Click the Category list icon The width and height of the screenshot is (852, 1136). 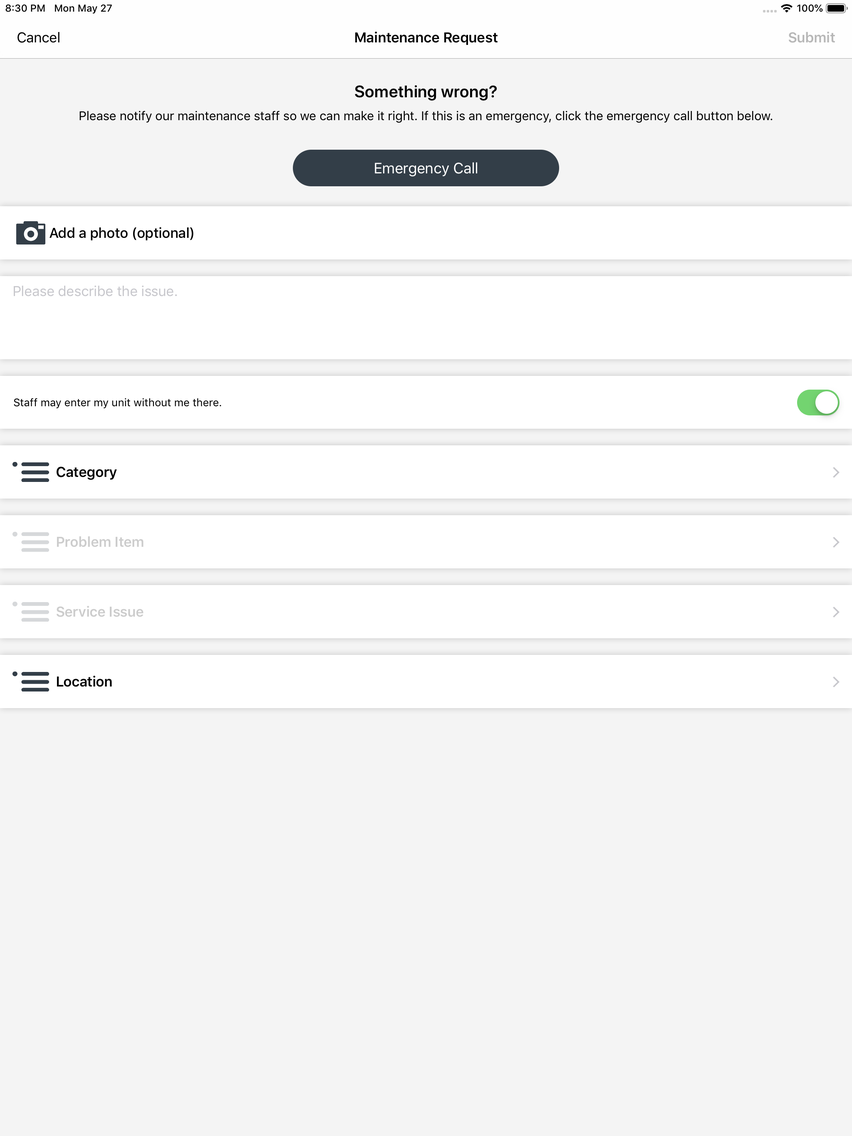click(31, 472)
